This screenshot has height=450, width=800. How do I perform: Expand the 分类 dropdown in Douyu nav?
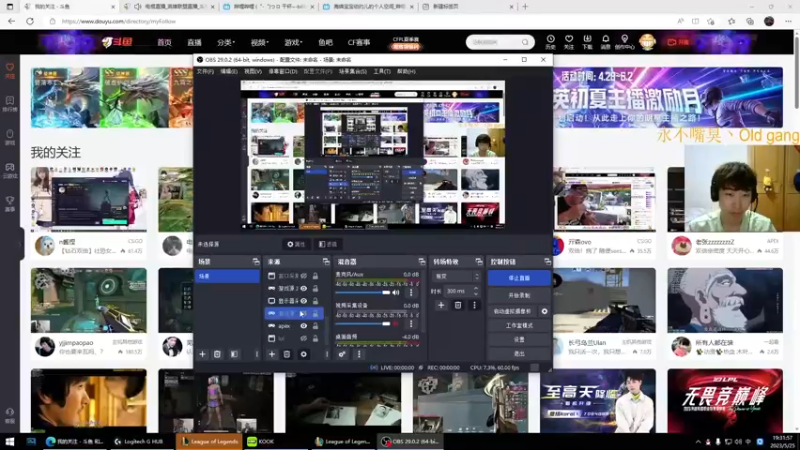[x=226, y=42]
